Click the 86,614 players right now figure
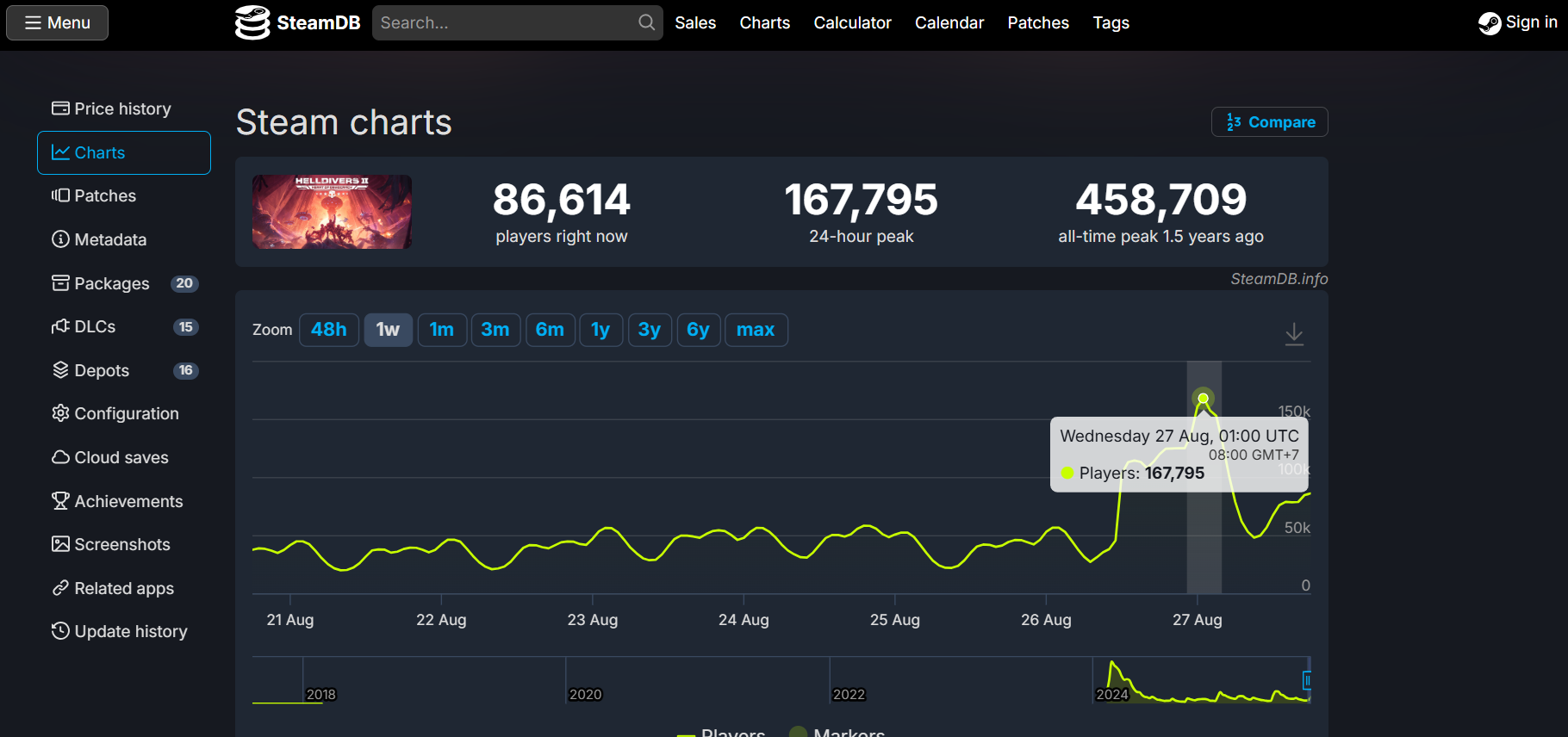Viewport: 1568px width, 737px height. [x=562, y=199]
